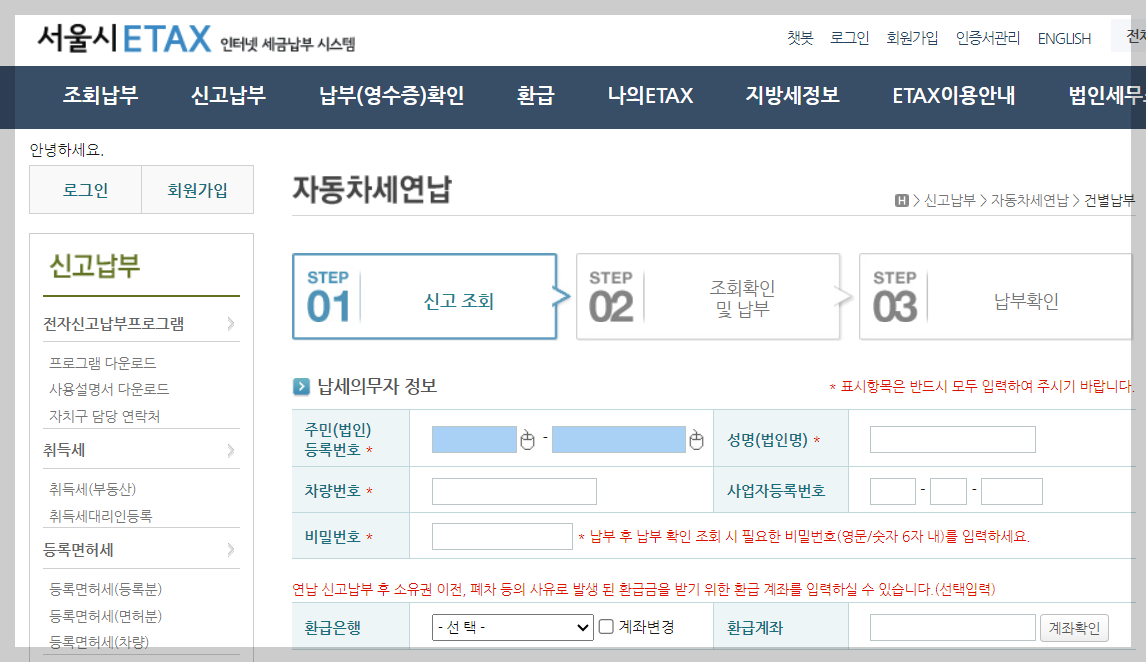Click inside the 차량번호 input field

[516, 490]
